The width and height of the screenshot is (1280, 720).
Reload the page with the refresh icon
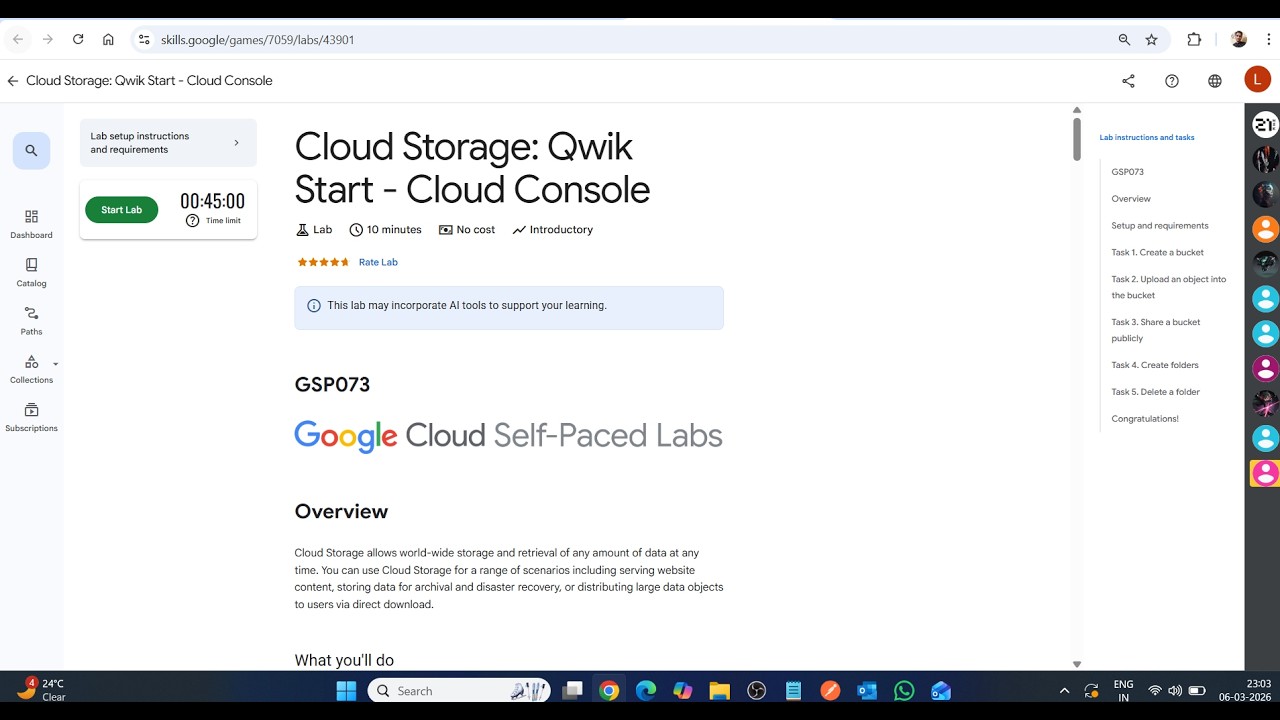tap(78, 40)
